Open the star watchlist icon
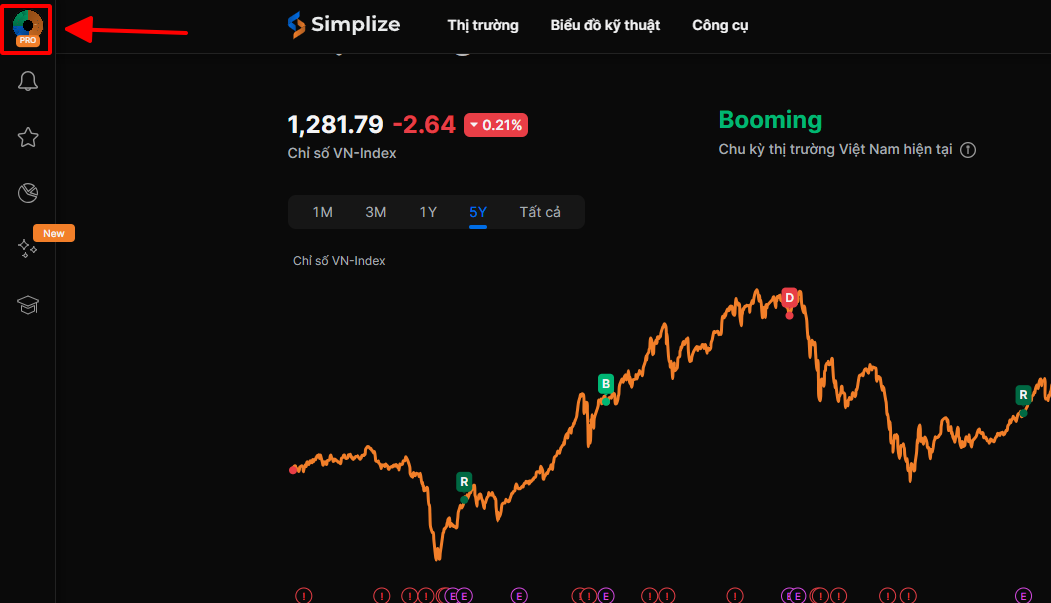1051x603 pixels. click(28, 138)
